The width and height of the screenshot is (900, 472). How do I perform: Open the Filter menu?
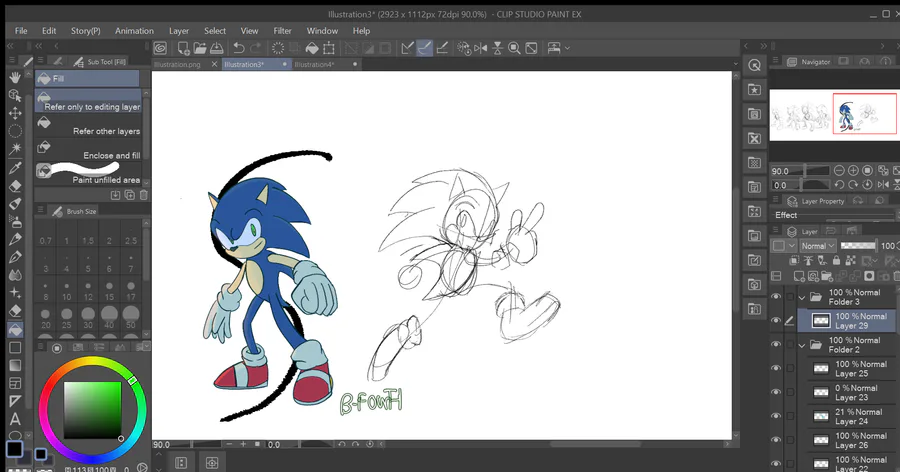tap(282, 30)
